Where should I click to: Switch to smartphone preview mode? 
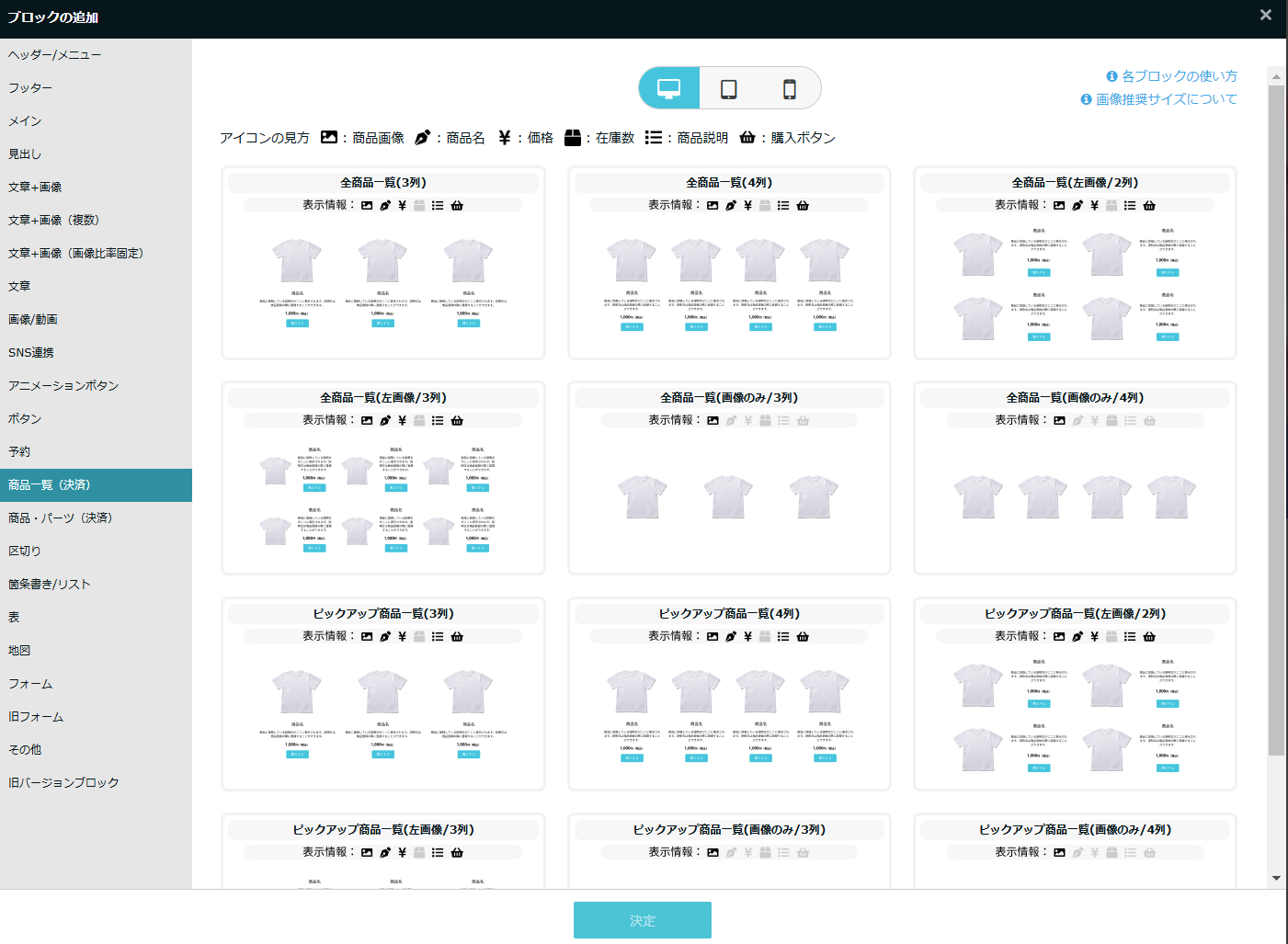pos(789,88)
